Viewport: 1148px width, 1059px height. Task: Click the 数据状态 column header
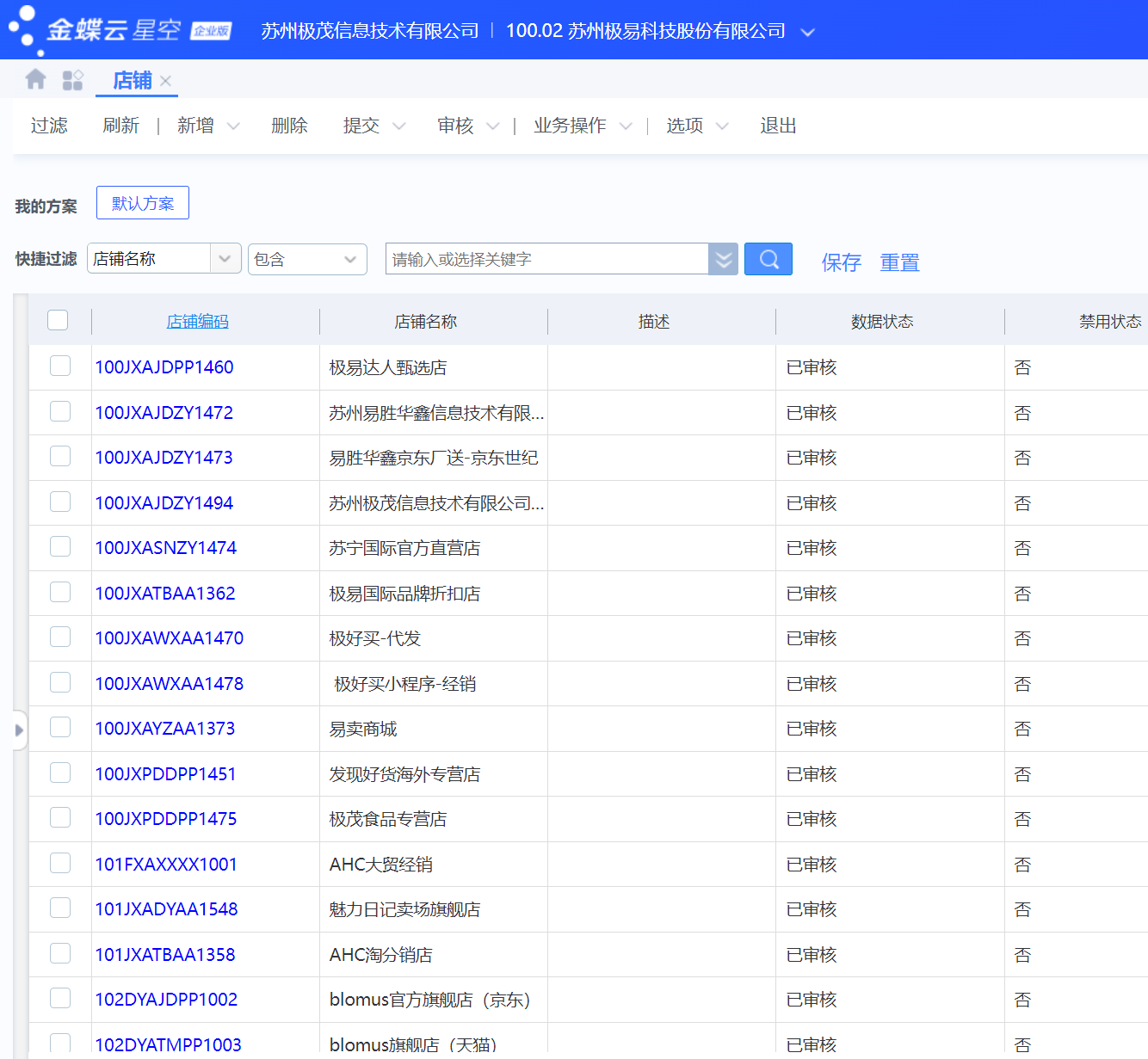[882, 322]
